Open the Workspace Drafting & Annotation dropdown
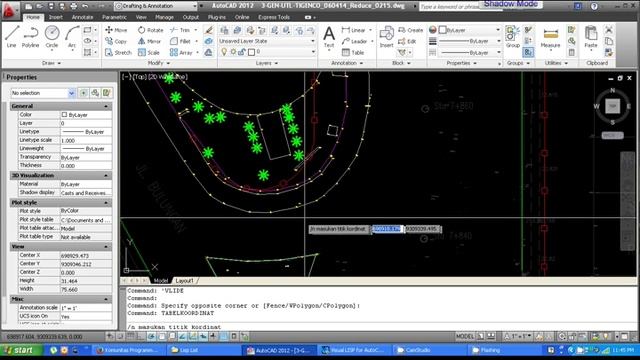The height and width of the screenshot is (360, 640). tap(156, 6)
